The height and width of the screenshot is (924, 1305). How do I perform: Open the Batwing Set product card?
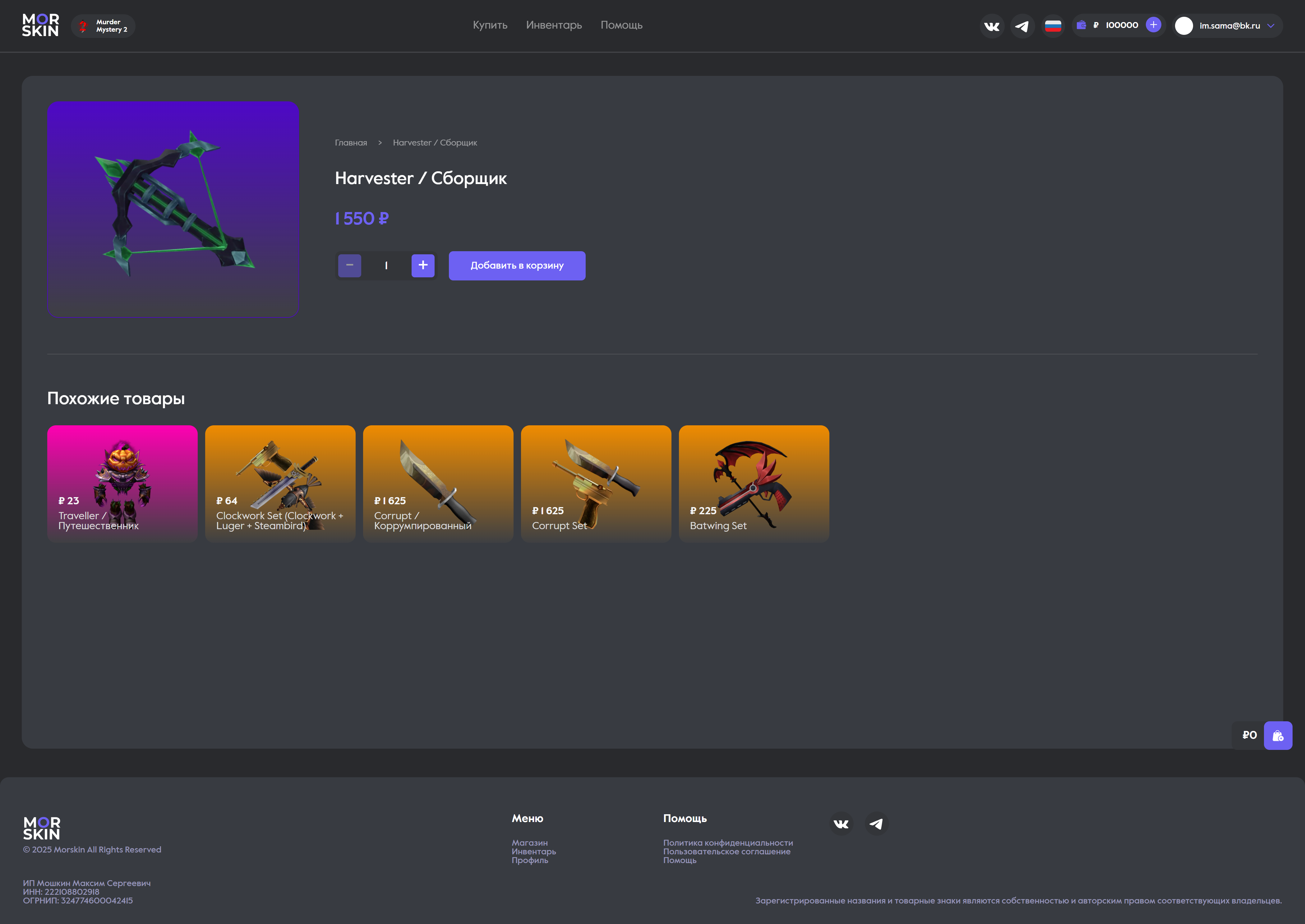[x=754, y=484]
